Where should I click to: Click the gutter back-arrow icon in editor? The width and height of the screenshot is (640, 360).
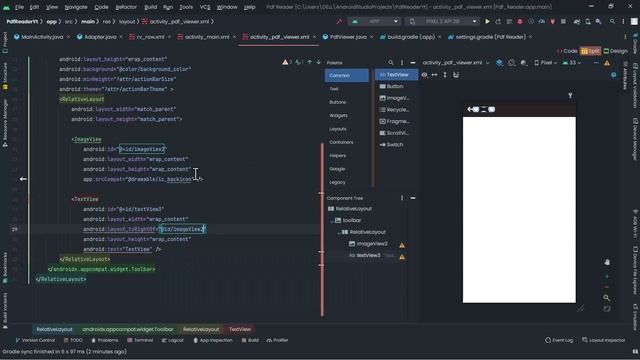[23, 179]
